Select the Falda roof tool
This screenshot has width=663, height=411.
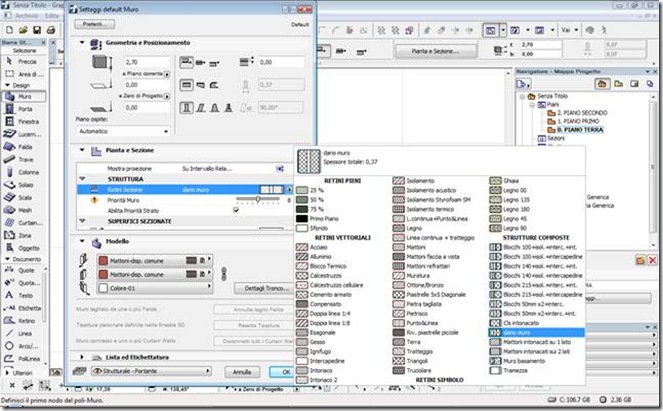[x=23, y=147]
